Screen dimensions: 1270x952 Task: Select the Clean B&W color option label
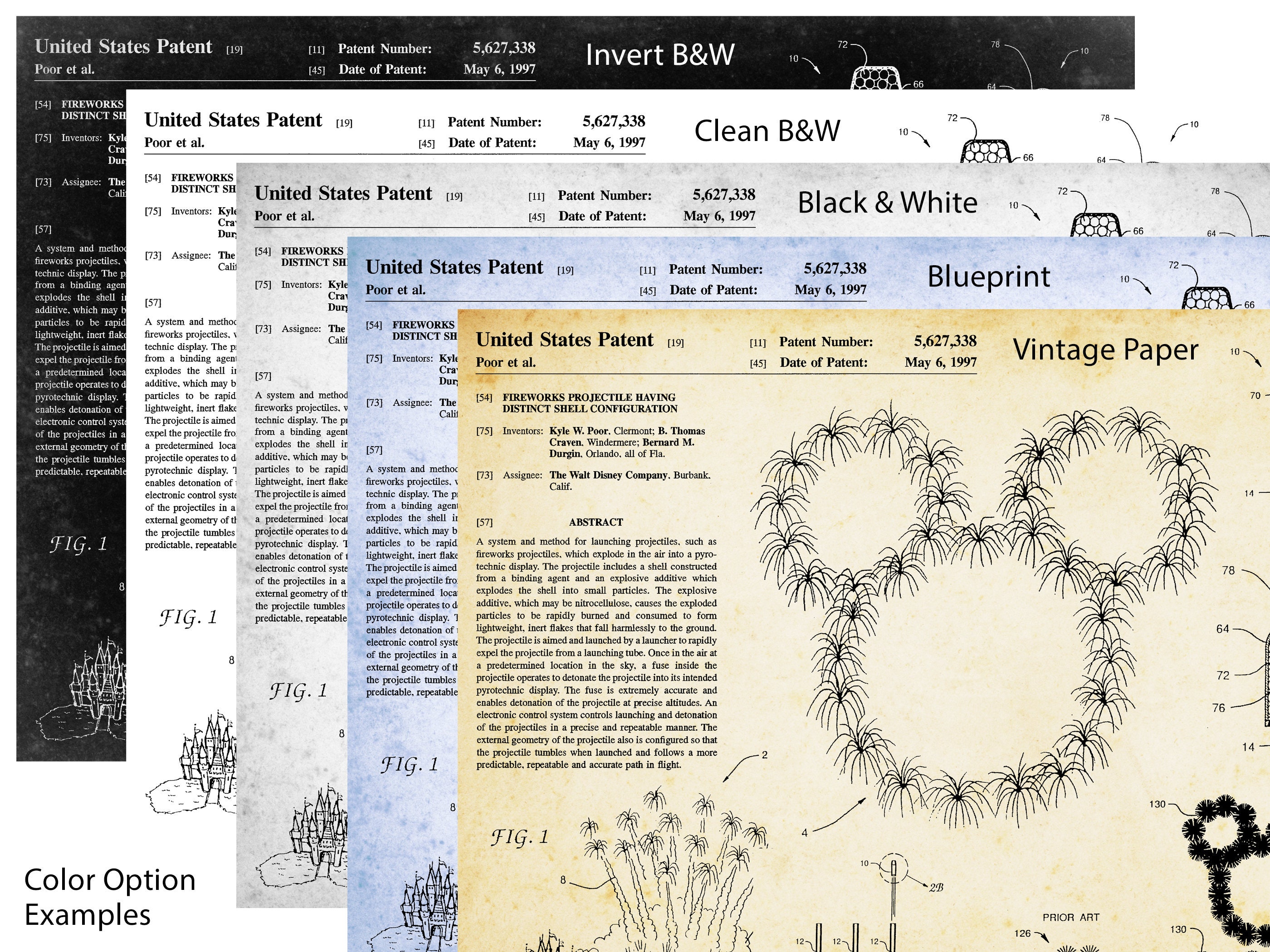click(767, 131)
